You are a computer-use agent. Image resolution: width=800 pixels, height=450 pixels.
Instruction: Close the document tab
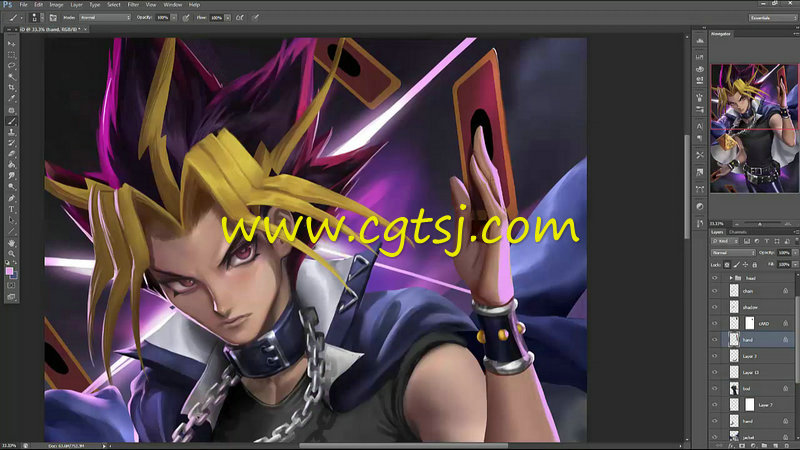coord(85,29)
